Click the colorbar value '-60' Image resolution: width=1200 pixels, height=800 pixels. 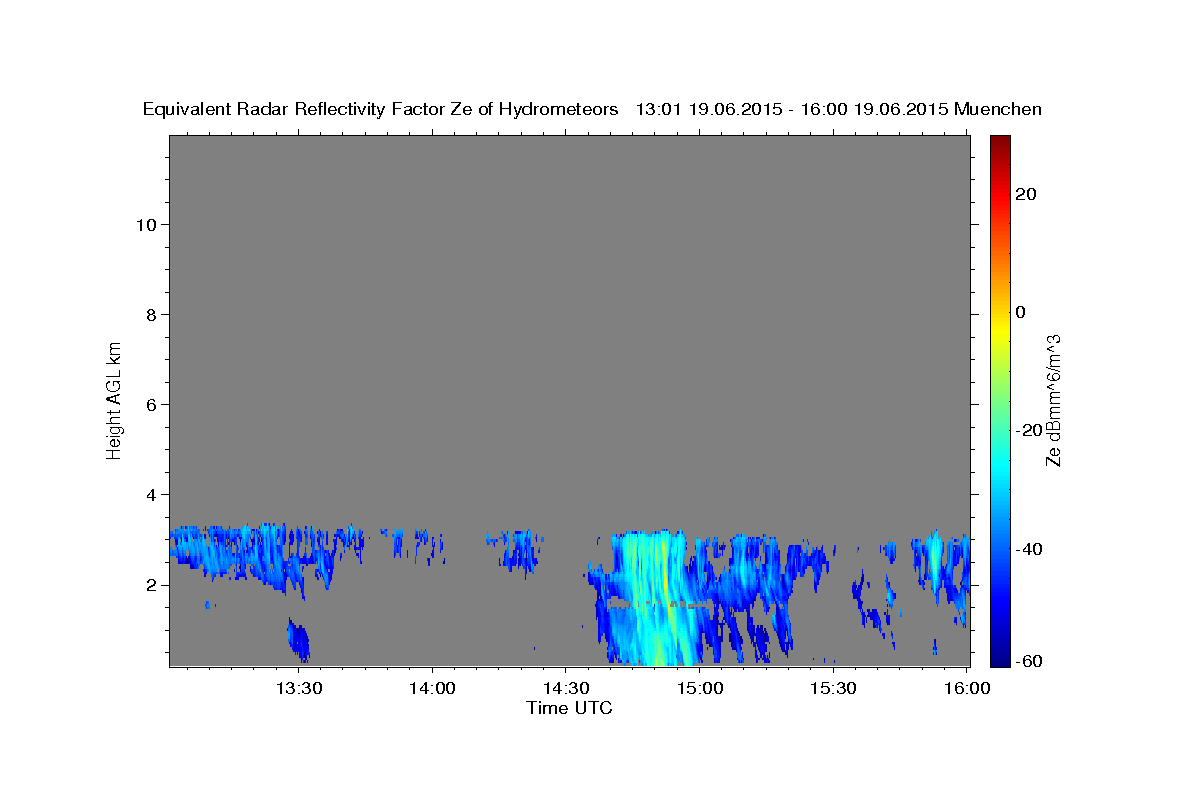tap(1030, 660)
